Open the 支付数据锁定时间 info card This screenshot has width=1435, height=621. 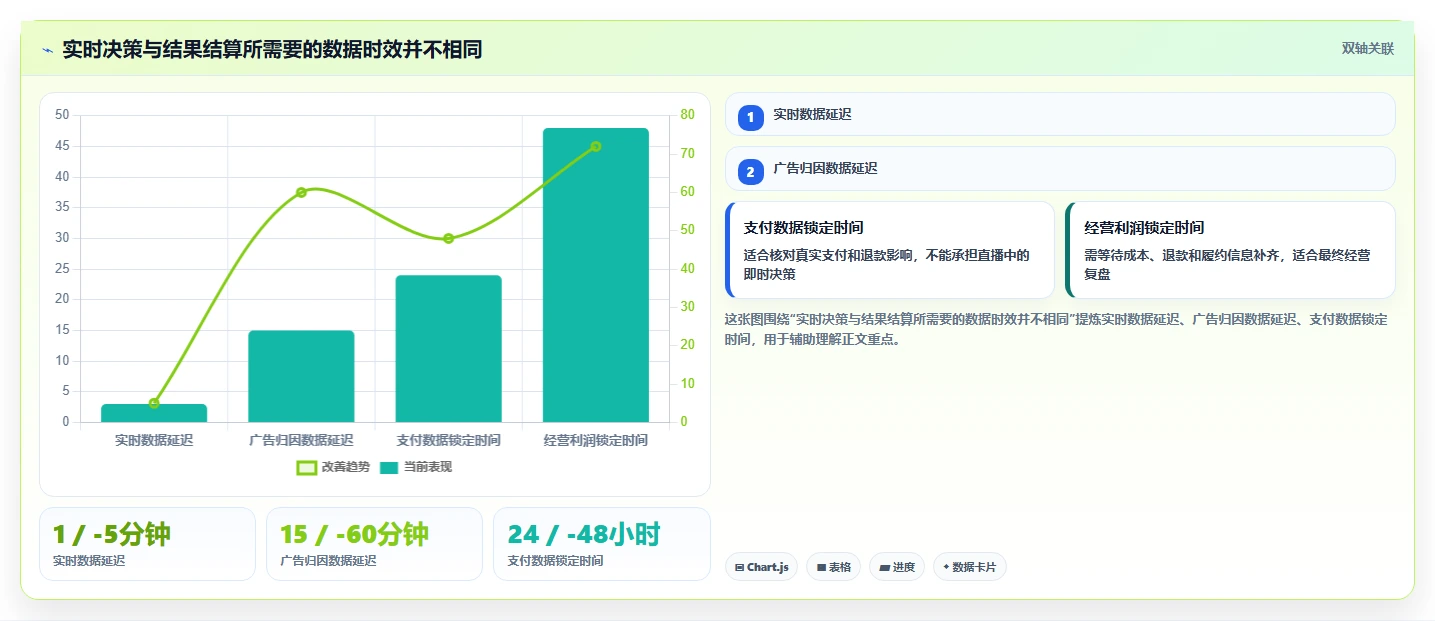[890, 250]
